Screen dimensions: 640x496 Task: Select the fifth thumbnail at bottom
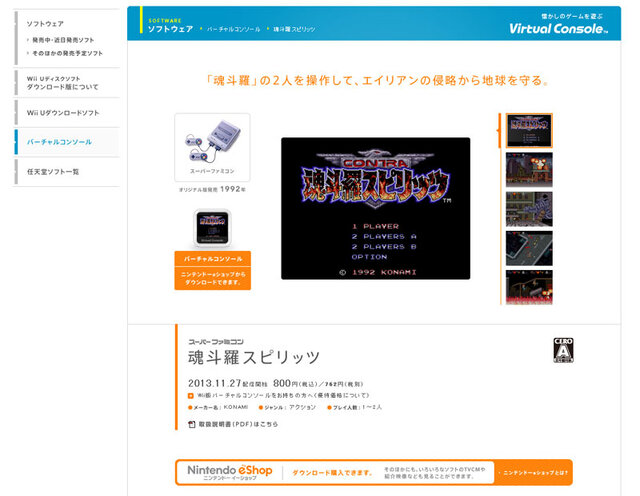pos(529,287)
